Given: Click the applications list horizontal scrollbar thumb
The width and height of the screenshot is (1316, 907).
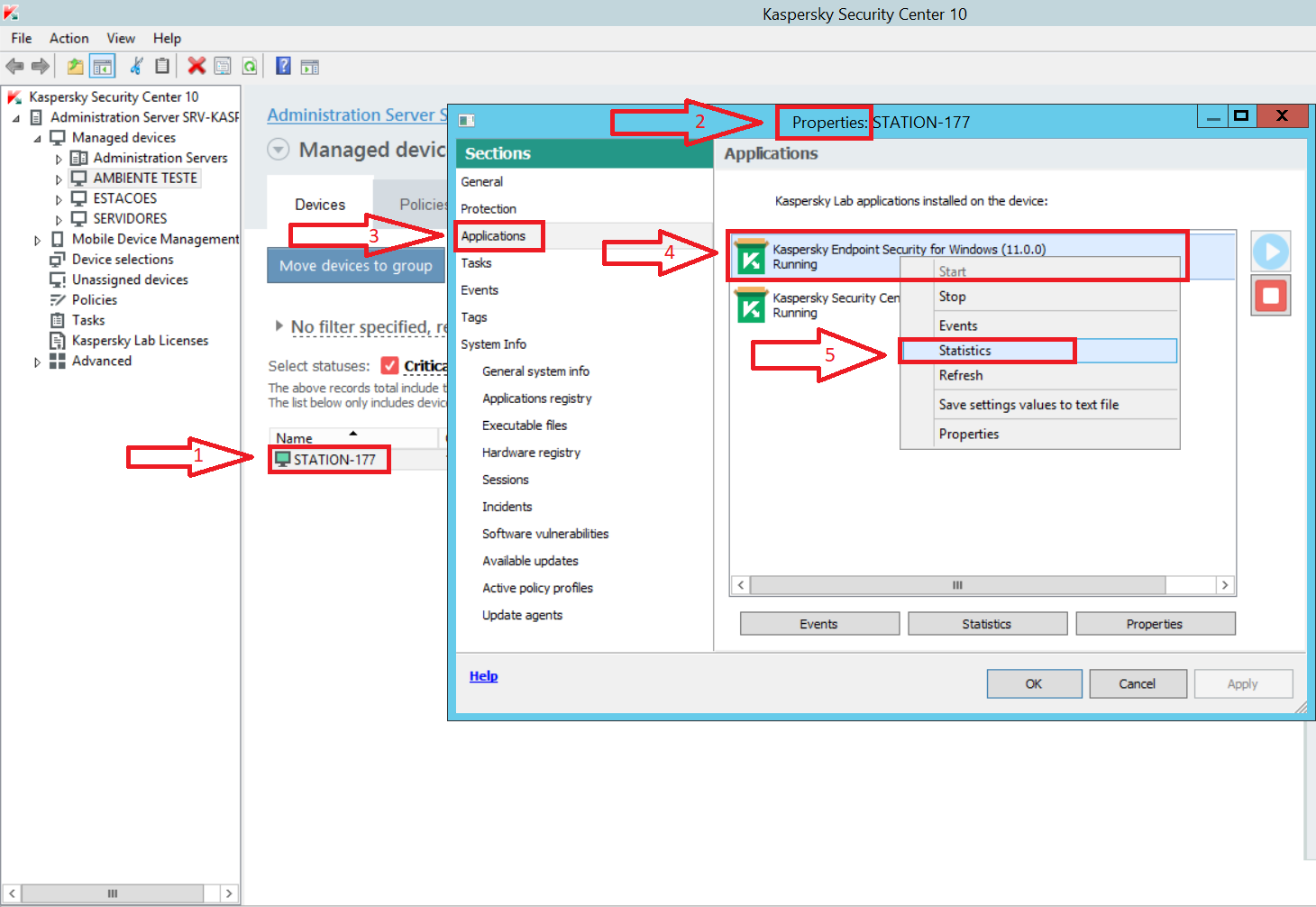Looking at the screenshot, I should pyautogui.click(x=957, y=585).
